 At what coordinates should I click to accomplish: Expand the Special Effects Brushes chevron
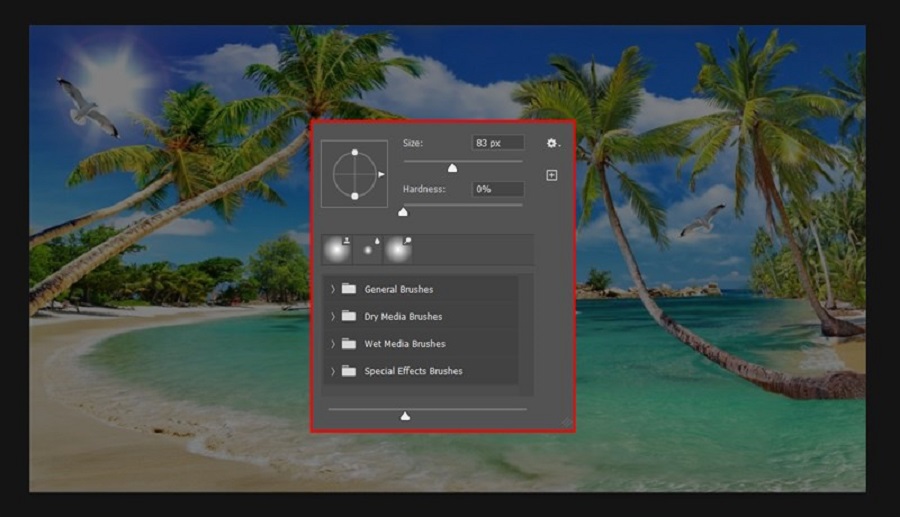(x=333, y=371)
